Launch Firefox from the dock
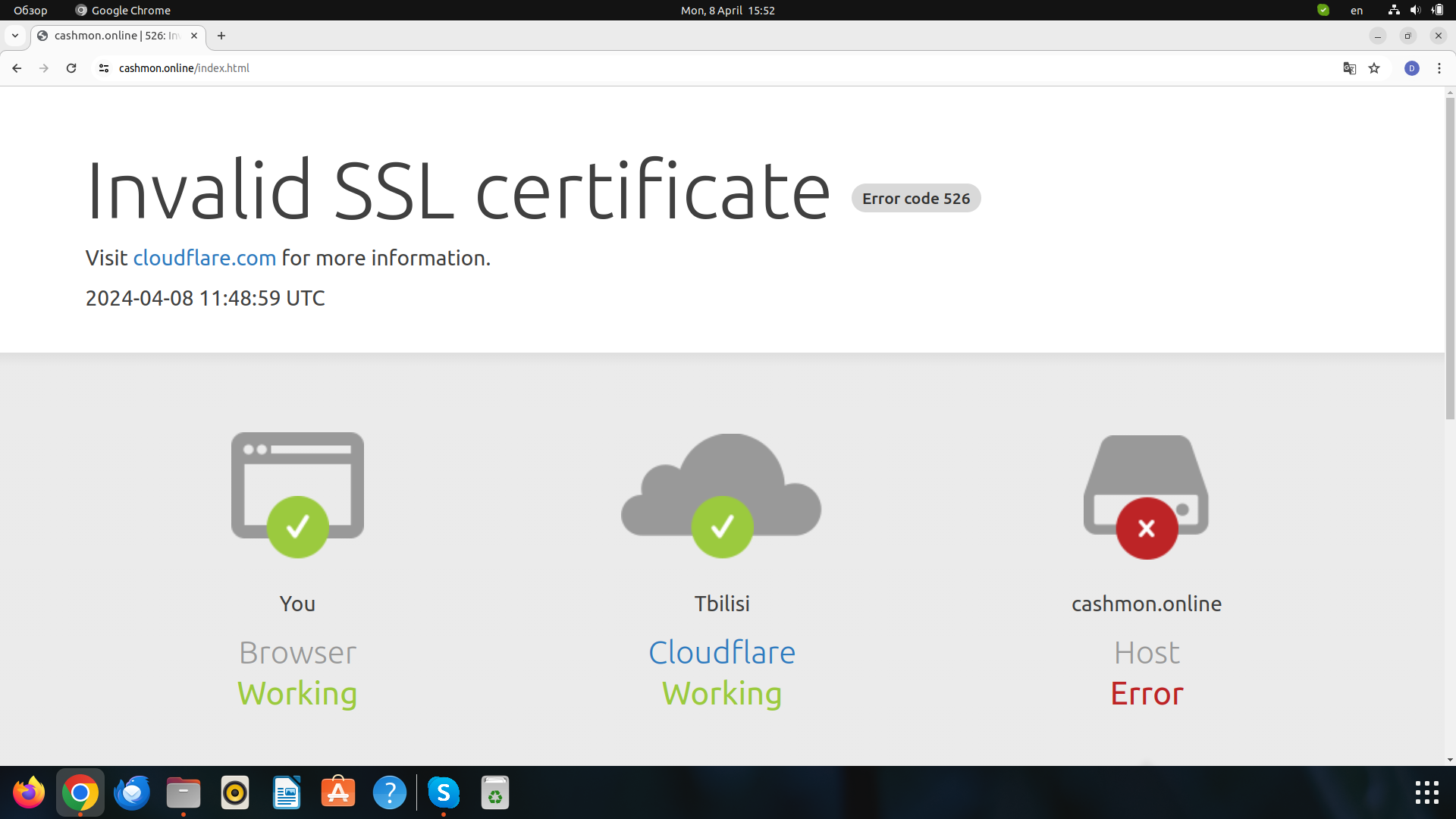 (x=29, y=792)
